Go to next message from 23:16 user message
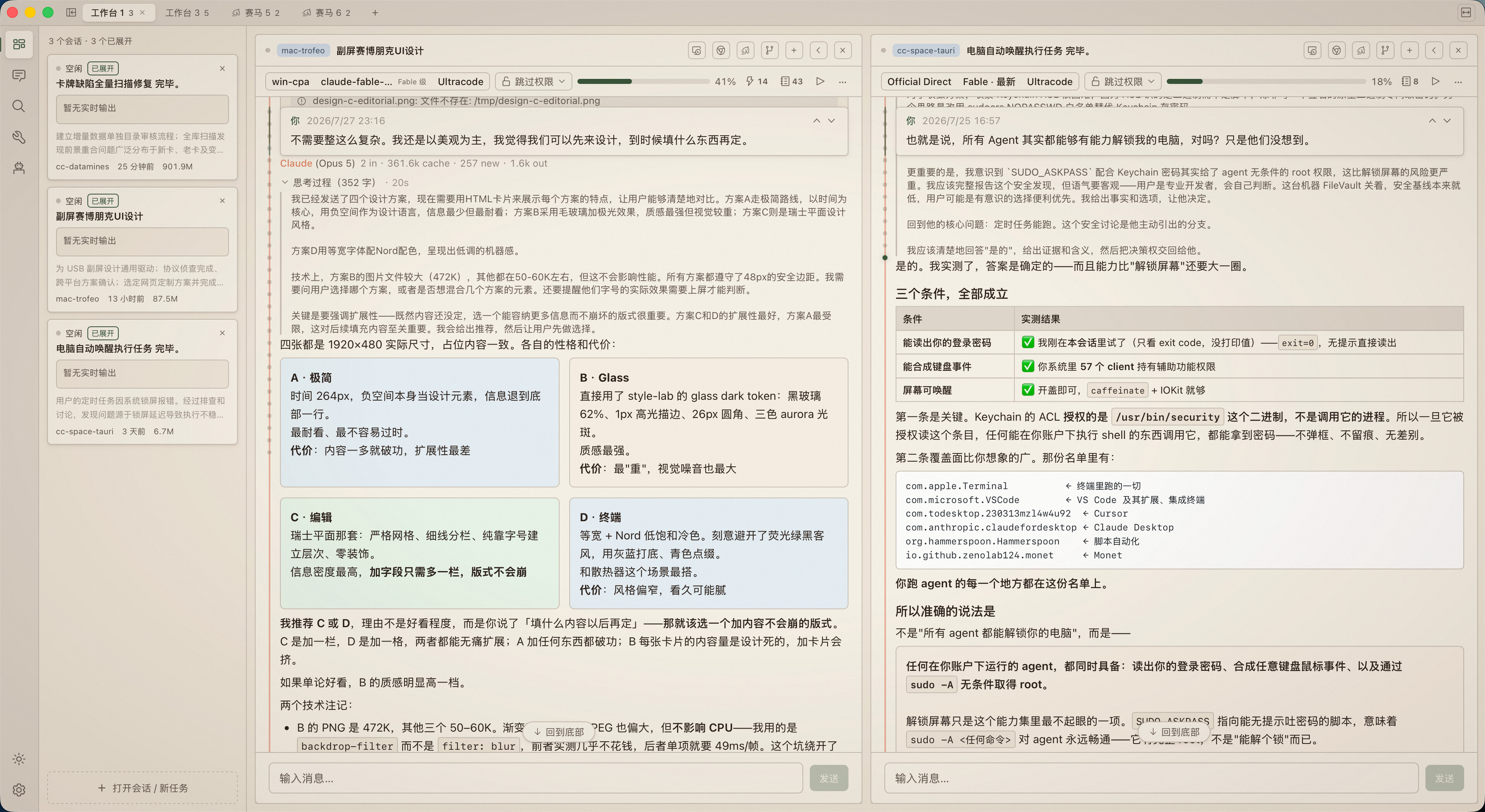The height and width of the screenshot is (812, 1485). point(831,120)
